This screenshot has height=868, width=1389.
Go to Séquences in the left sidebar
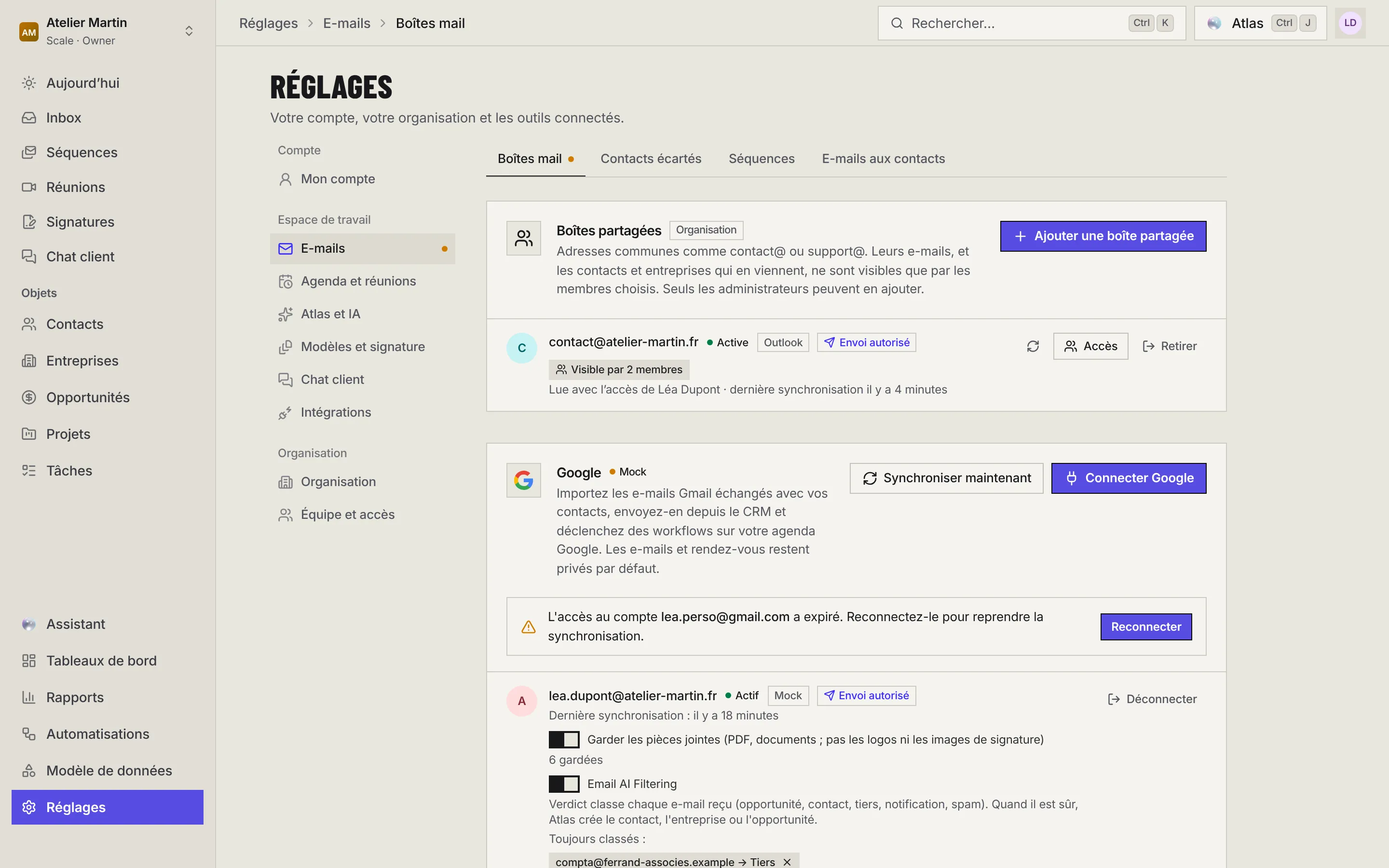[108, 152]
